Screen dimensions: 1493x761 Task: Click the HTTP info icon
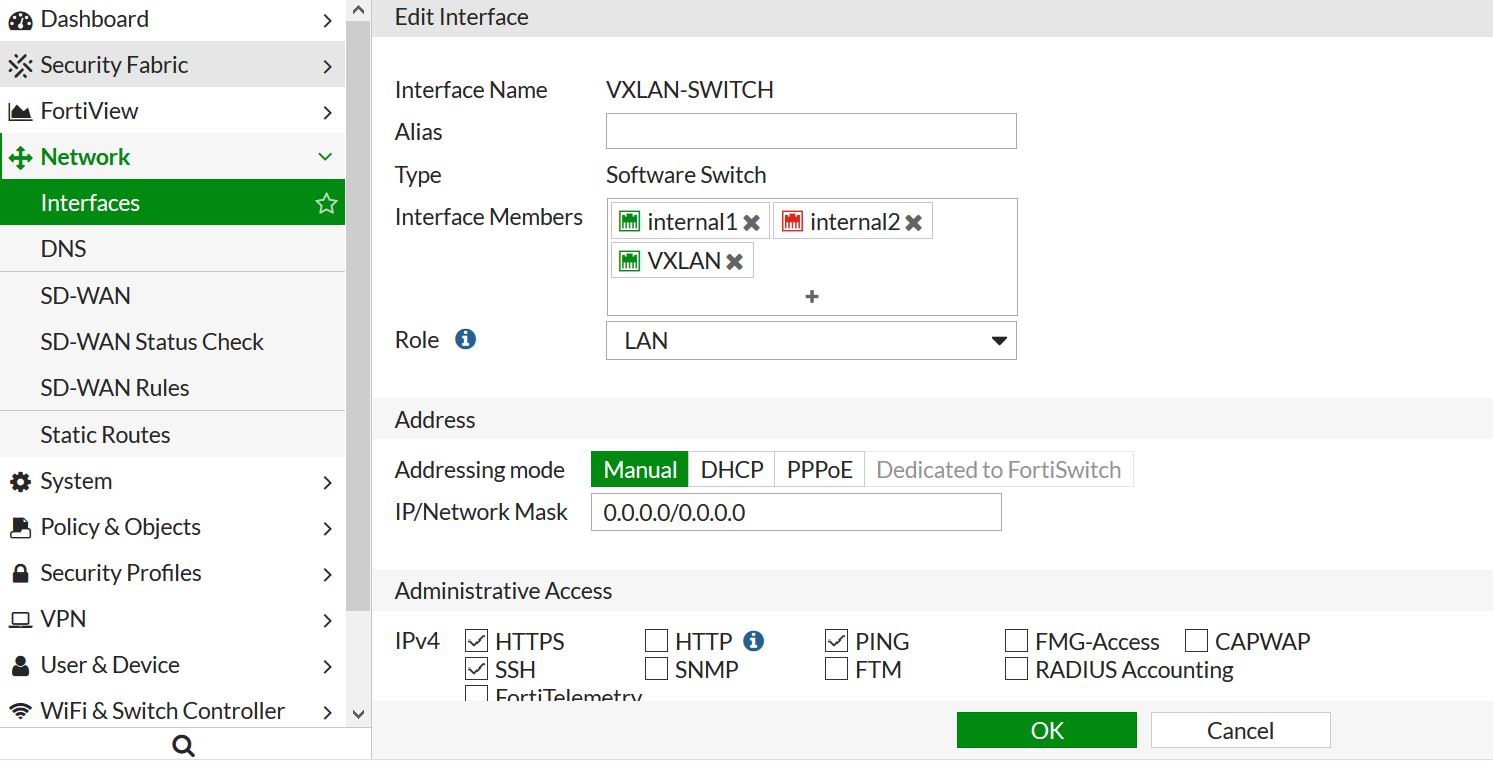pos(754,641)
